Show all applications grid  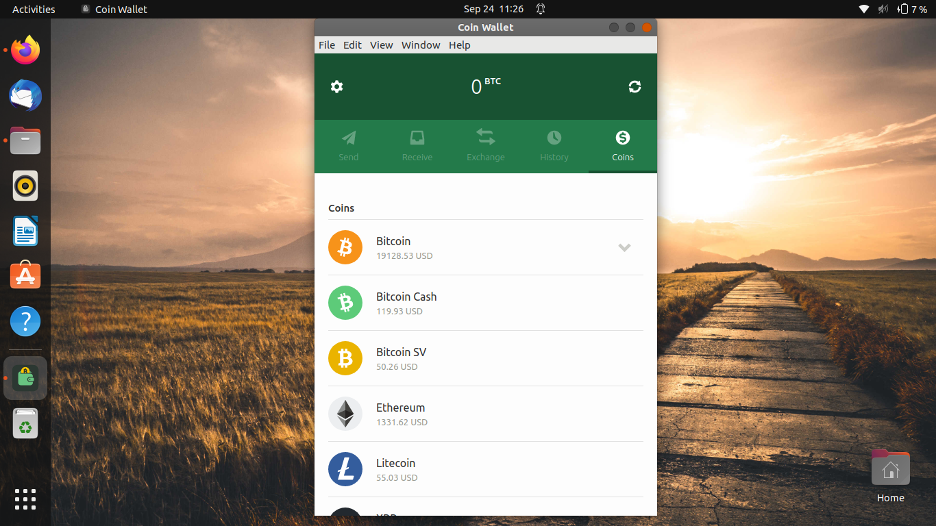point(25,499)
